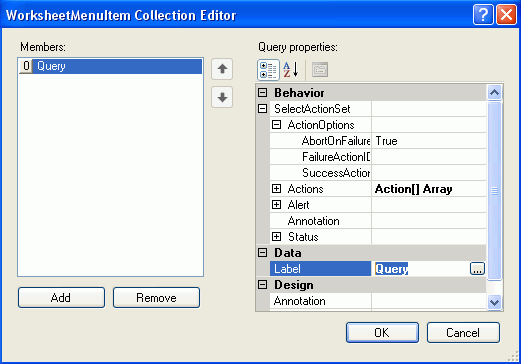Move selected member up with arrow button
The image size is (521, 364).
[222, 69]
